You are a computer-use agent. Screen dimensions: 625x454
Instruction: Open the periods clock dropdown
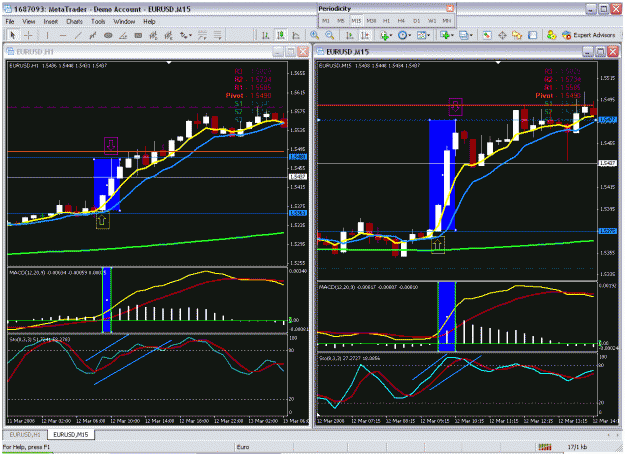(x=404, y=35)
